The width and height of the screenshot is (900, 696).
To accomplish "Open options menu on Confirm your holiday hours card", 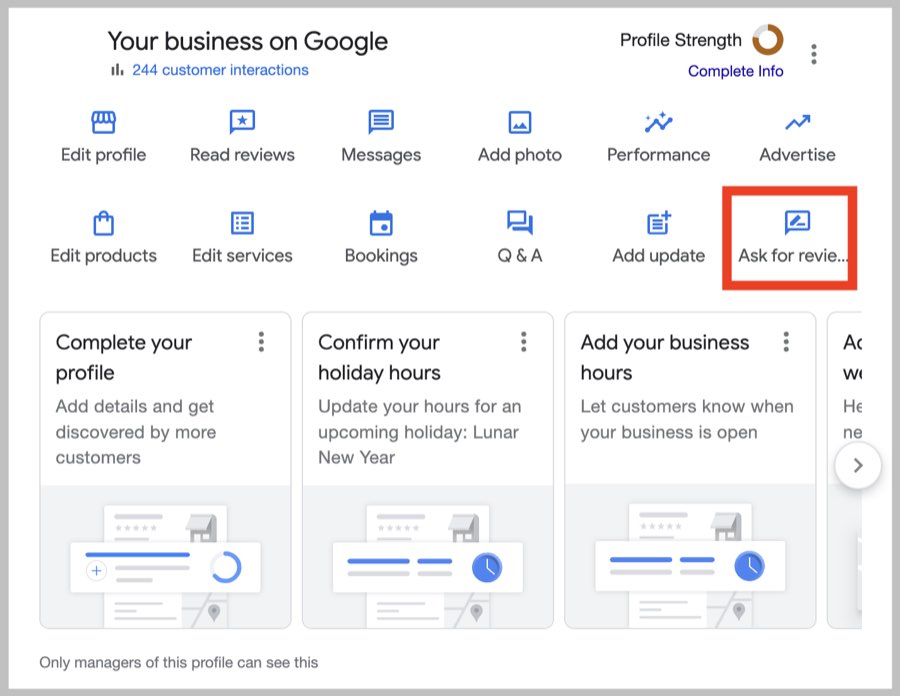I will pos(523,341).
